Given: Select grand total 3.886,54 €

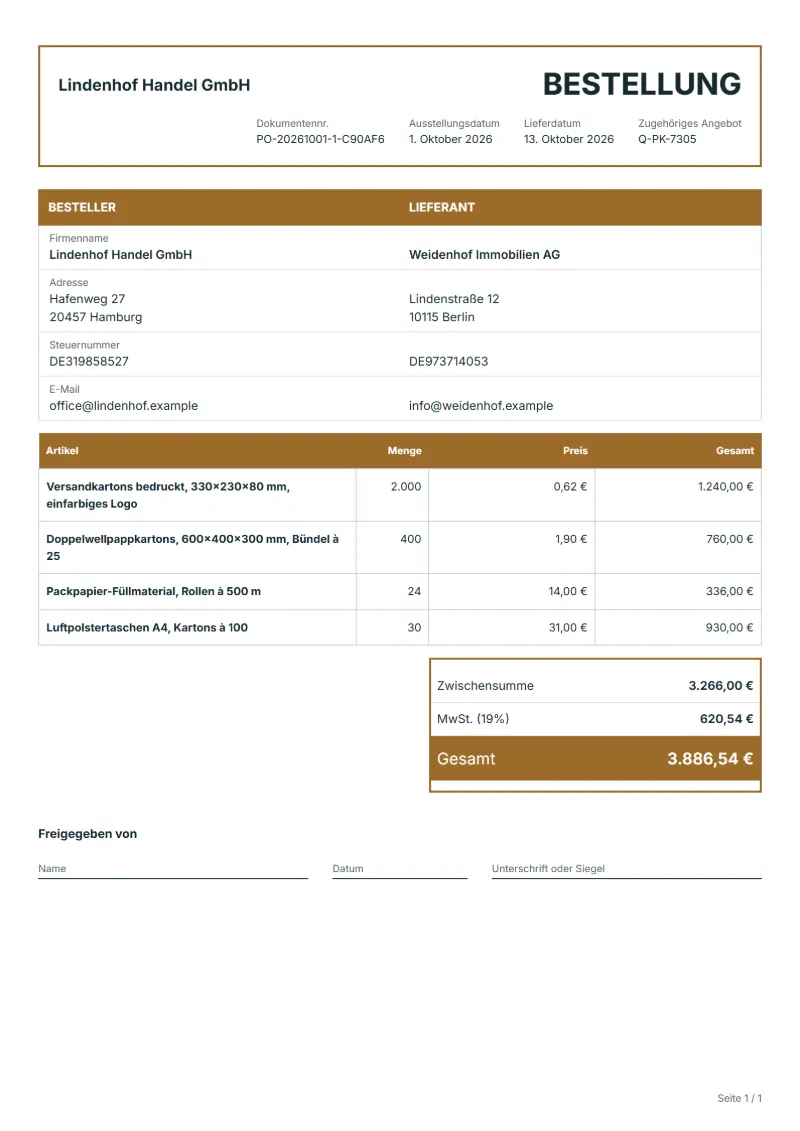Looking at the screenshot, I should (x=710, y=759).
